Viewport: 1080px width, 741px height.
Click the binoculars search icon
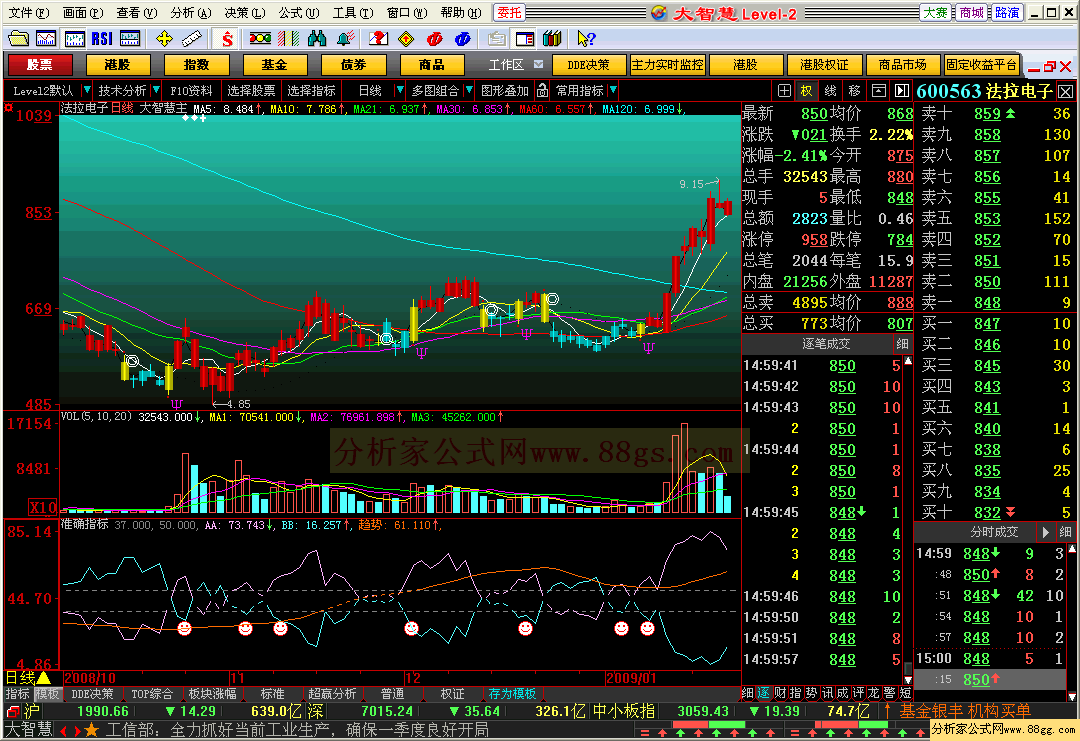(317, 39)
